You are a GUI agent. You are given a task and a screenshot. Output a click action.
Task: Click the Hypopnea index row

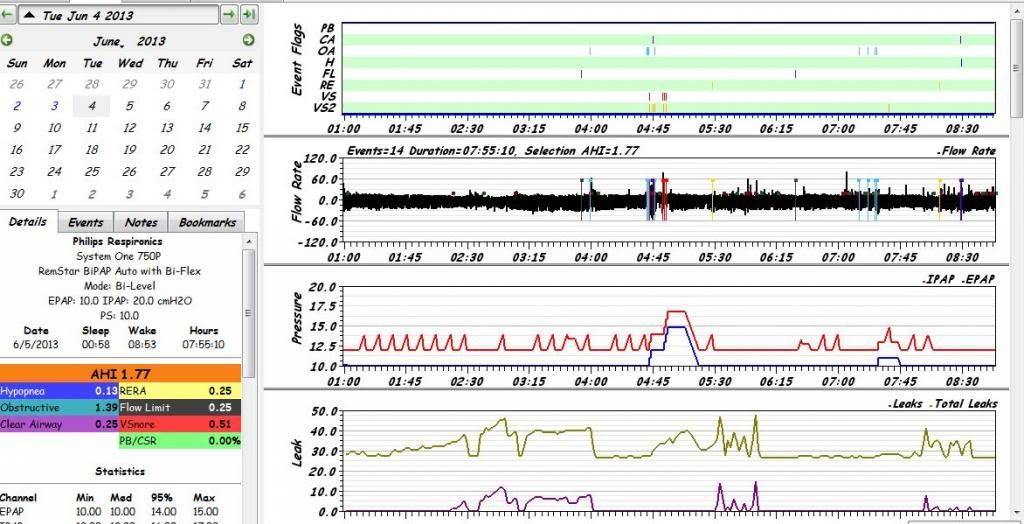[x=60, y=391]
